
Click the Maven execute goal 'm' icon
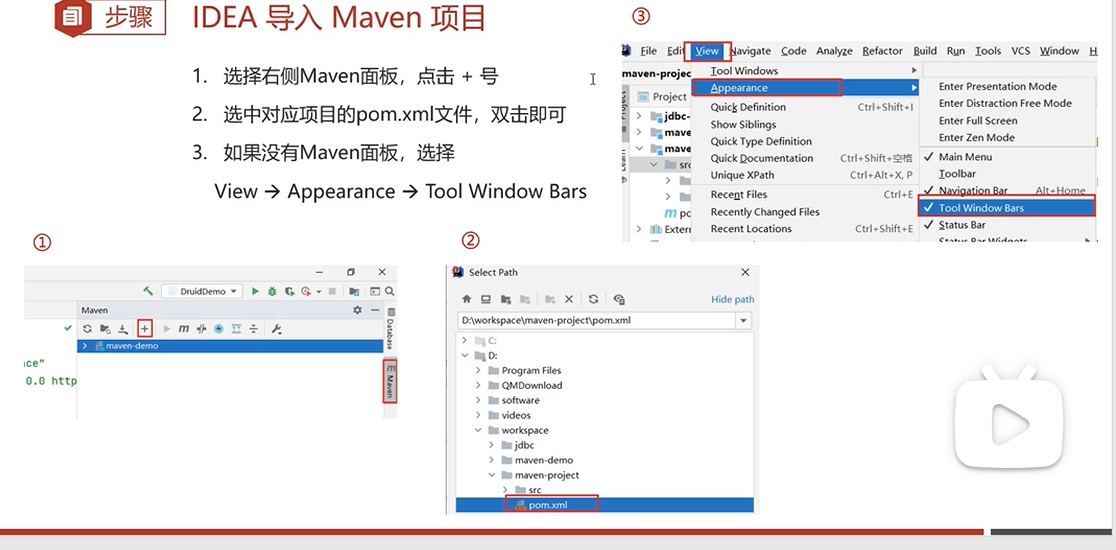(184, 329)
